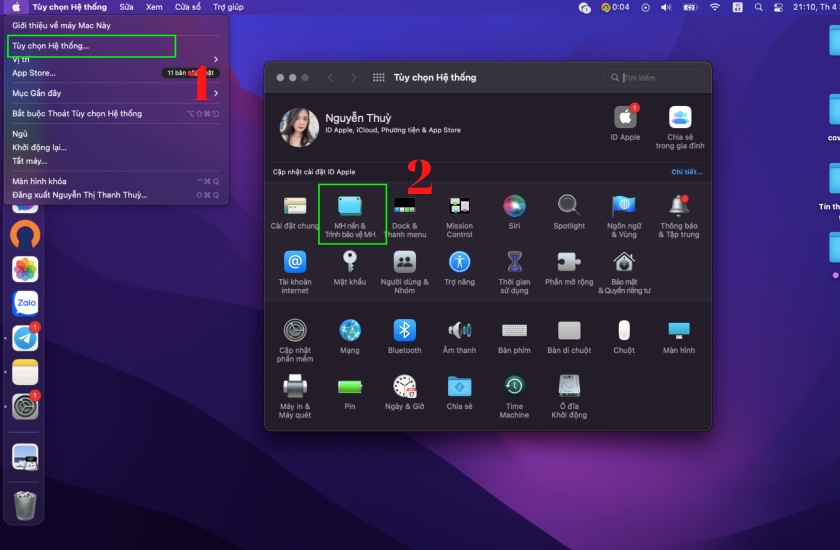Open Mật khẩu passwords pane
Image resolution: width=840 pixels, height=550 pixels.
coord(350,269)
